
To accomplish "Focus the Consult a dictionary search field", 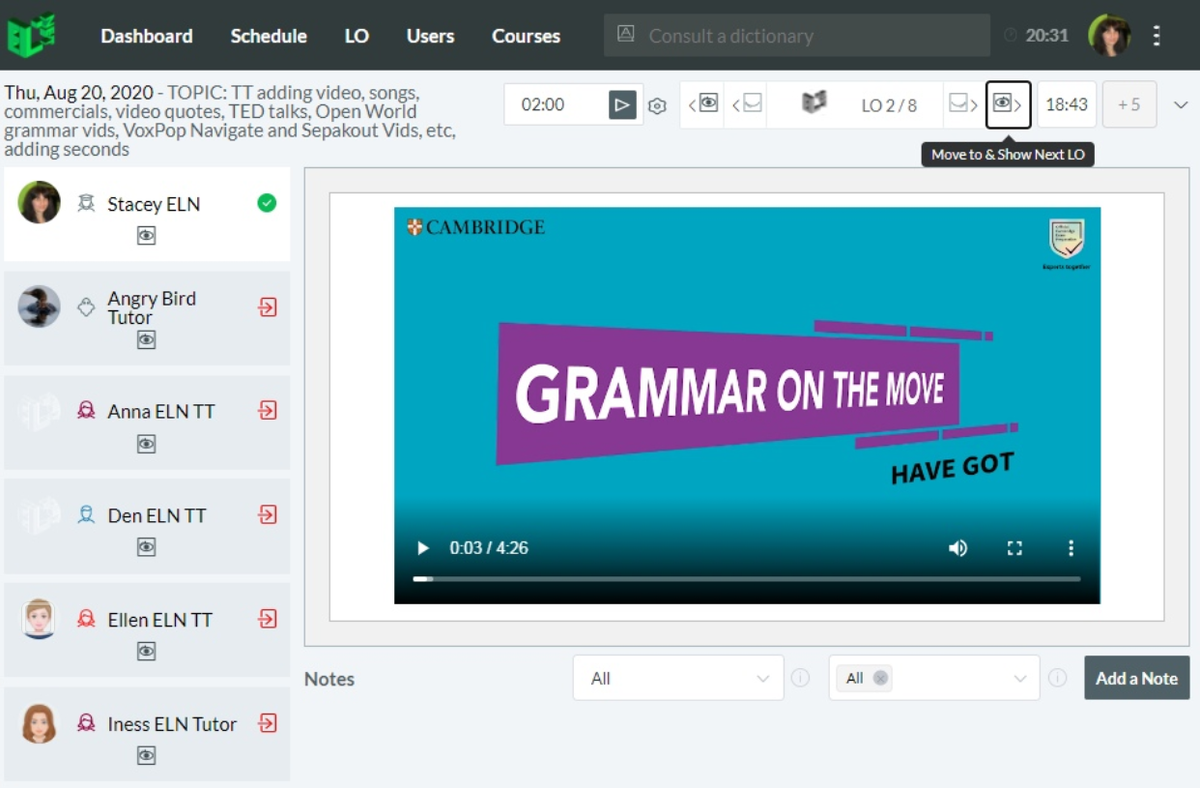I will pos(797,35).
